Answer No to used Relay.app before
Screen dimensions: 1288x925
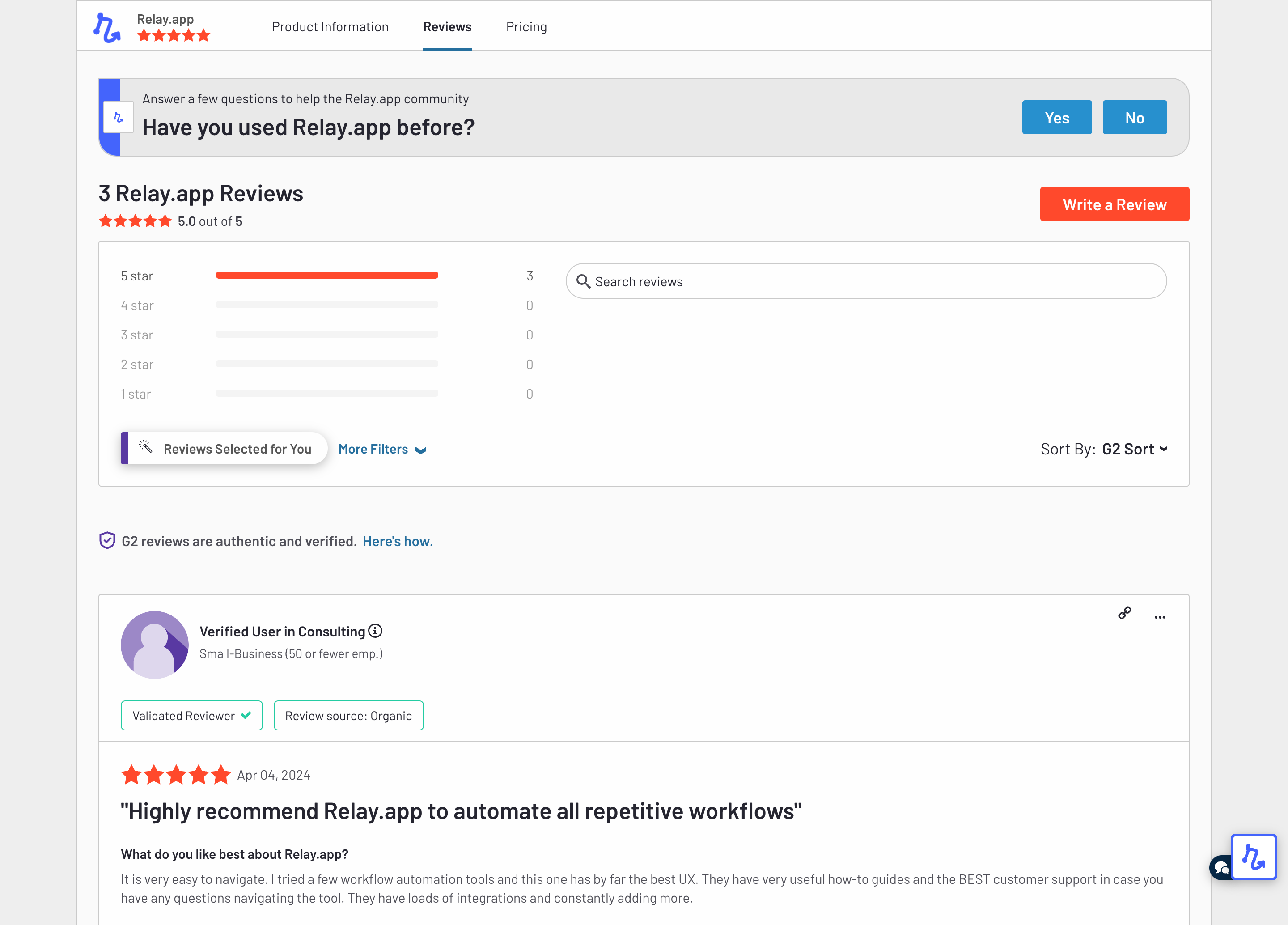tap(1134, 117)
